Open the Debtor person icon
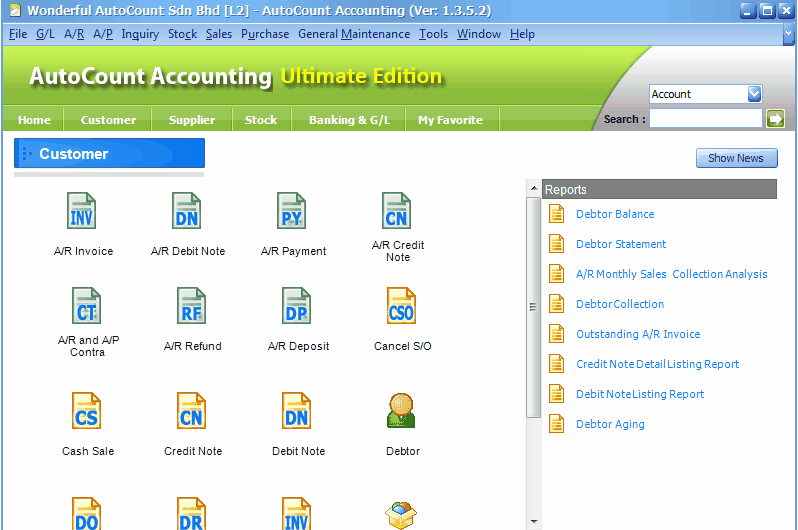 (x=401, y=410)
